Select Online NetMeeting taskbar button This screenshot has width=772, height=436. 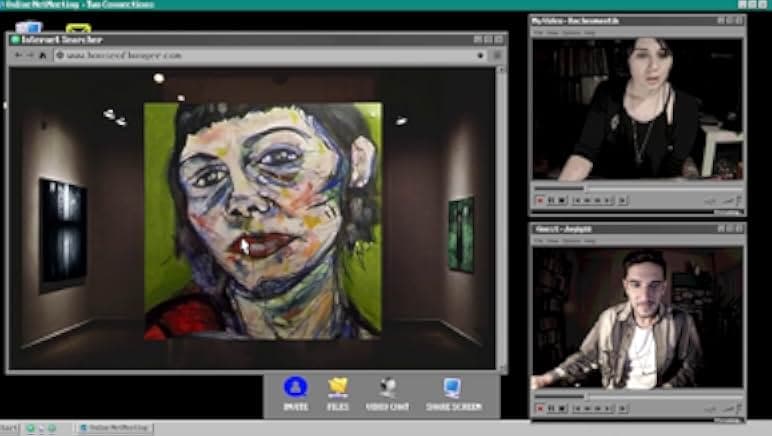115,428
